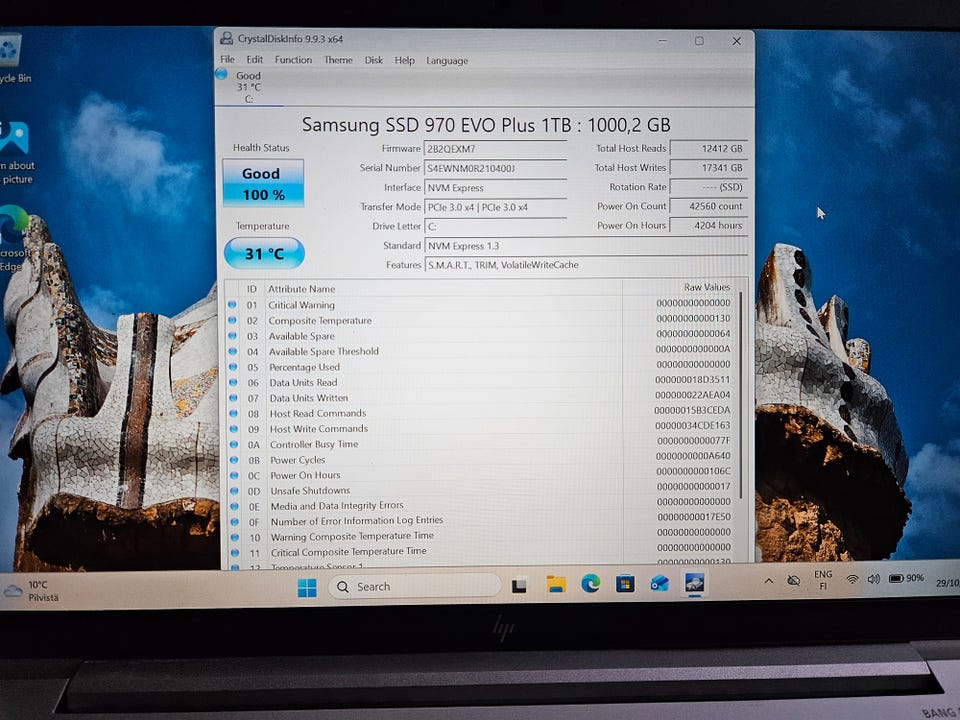Open the Wi-Fi network tray icon

coord(852,579)
